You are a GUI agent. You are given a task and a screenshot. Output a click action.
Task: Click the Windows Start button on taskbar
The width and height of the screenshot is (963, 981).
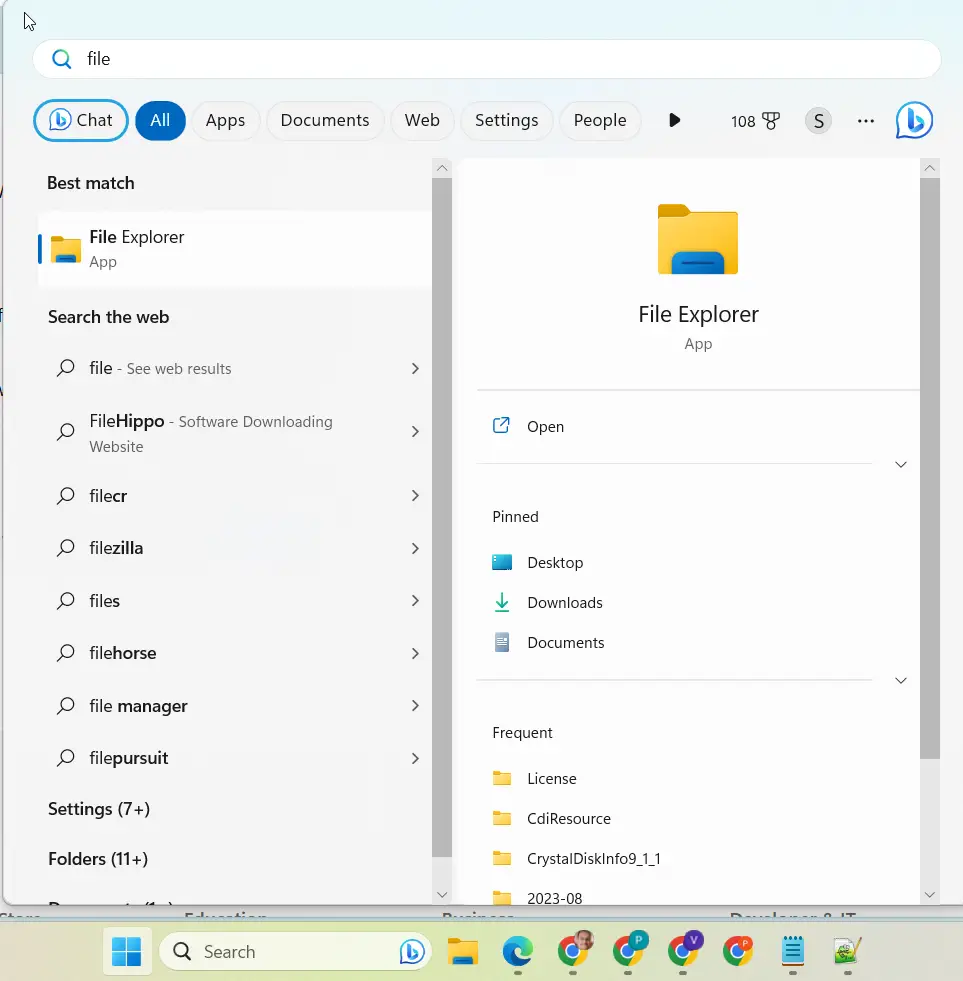coord(126,952)
